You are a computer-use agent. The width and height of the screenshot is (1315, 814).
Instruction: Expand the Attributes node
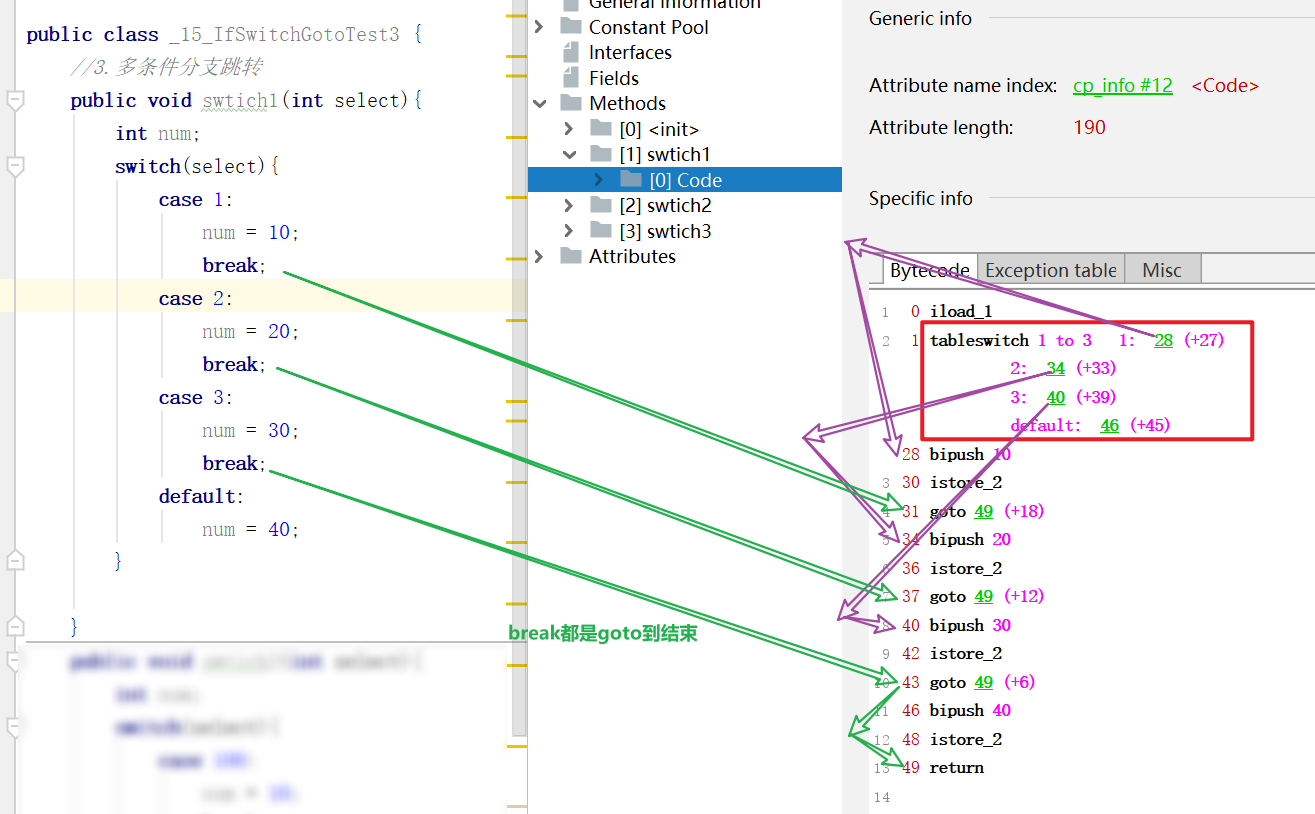[540, 256]
